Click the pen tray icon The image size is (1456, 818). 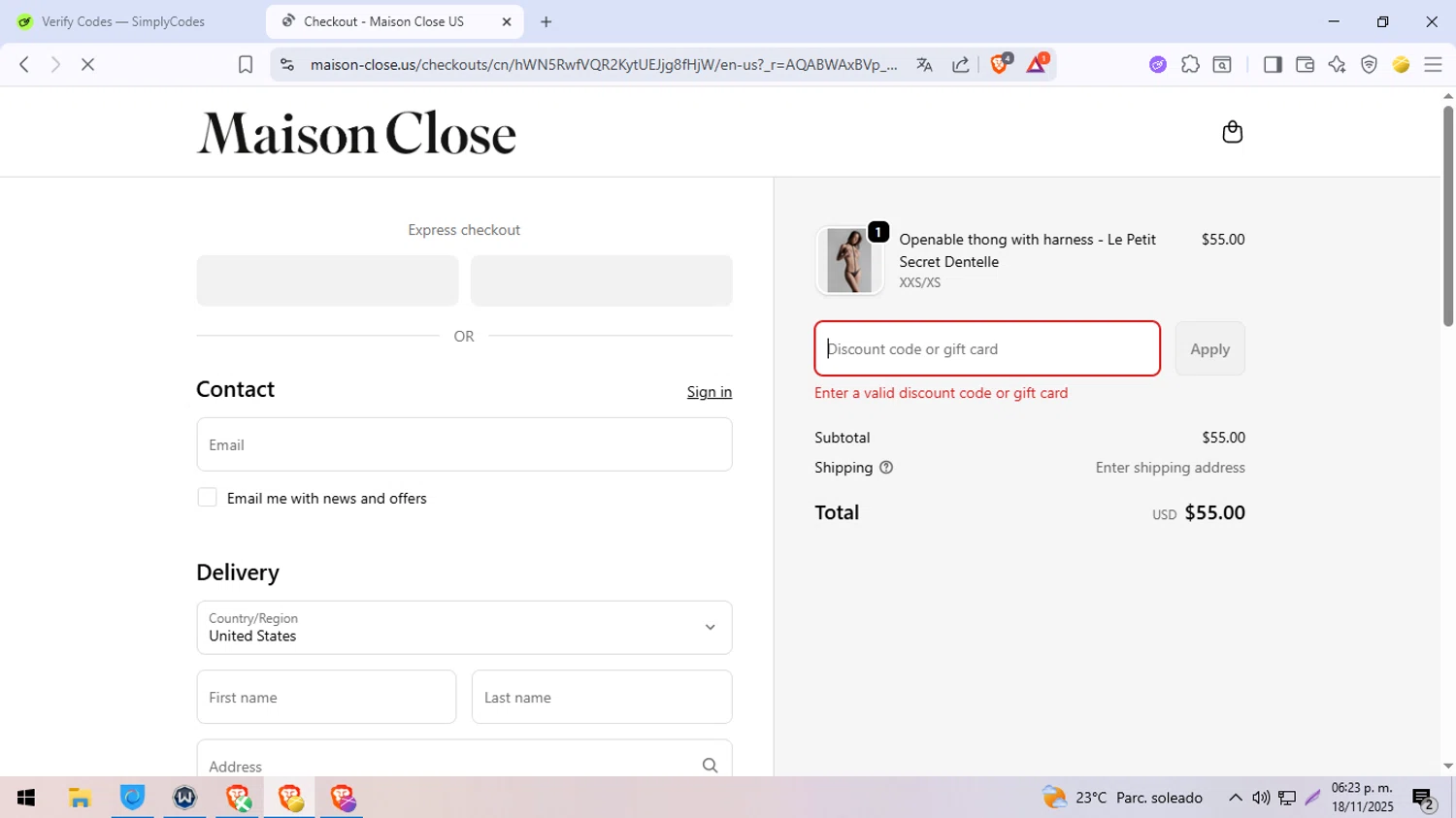click(x=1312, y=798)
